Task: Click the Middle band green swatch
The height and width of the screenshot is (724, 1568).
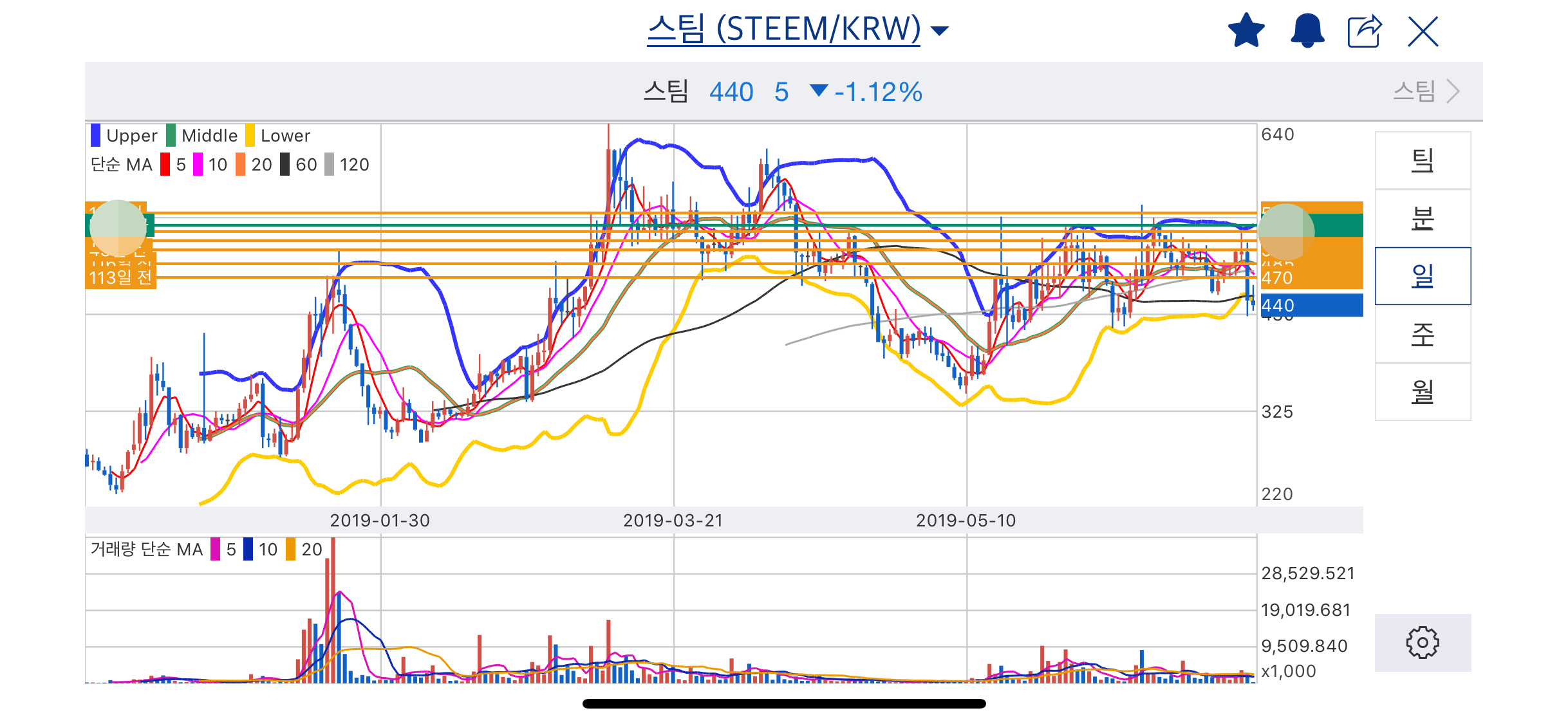Action: pos(171,135)
